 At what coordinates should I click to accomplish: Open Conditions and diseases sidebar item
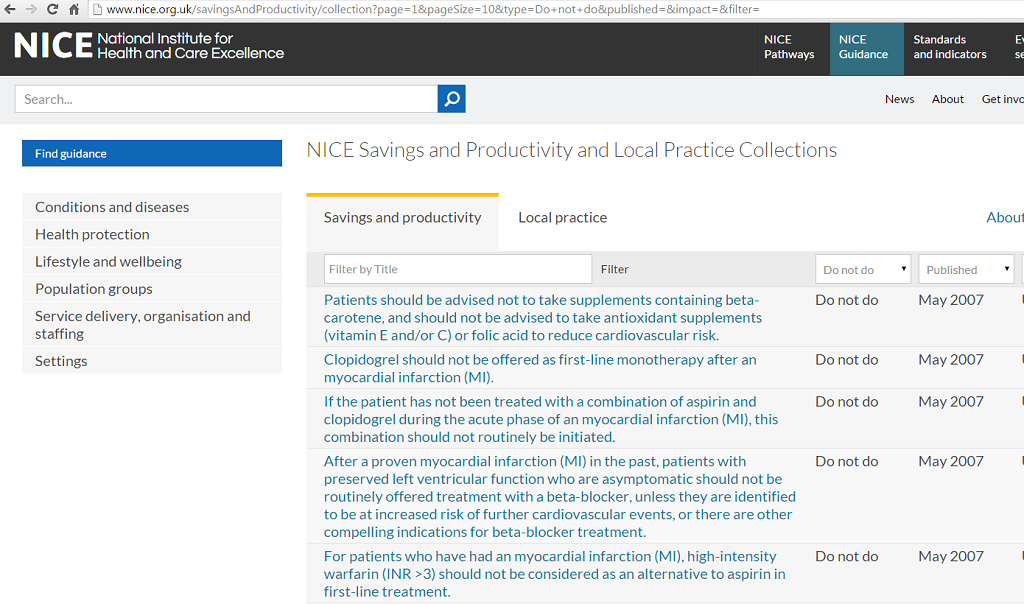[152, 206]
